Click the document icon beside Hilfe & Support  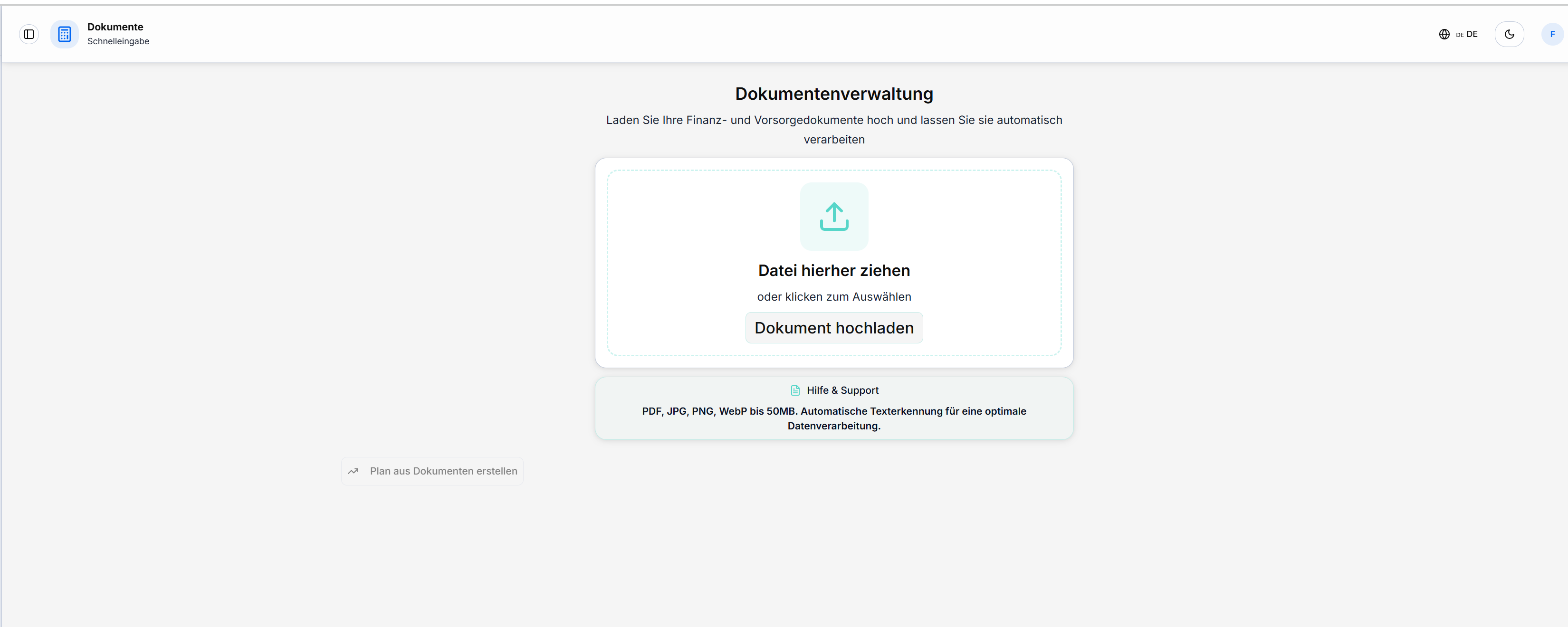pos(795,390)
